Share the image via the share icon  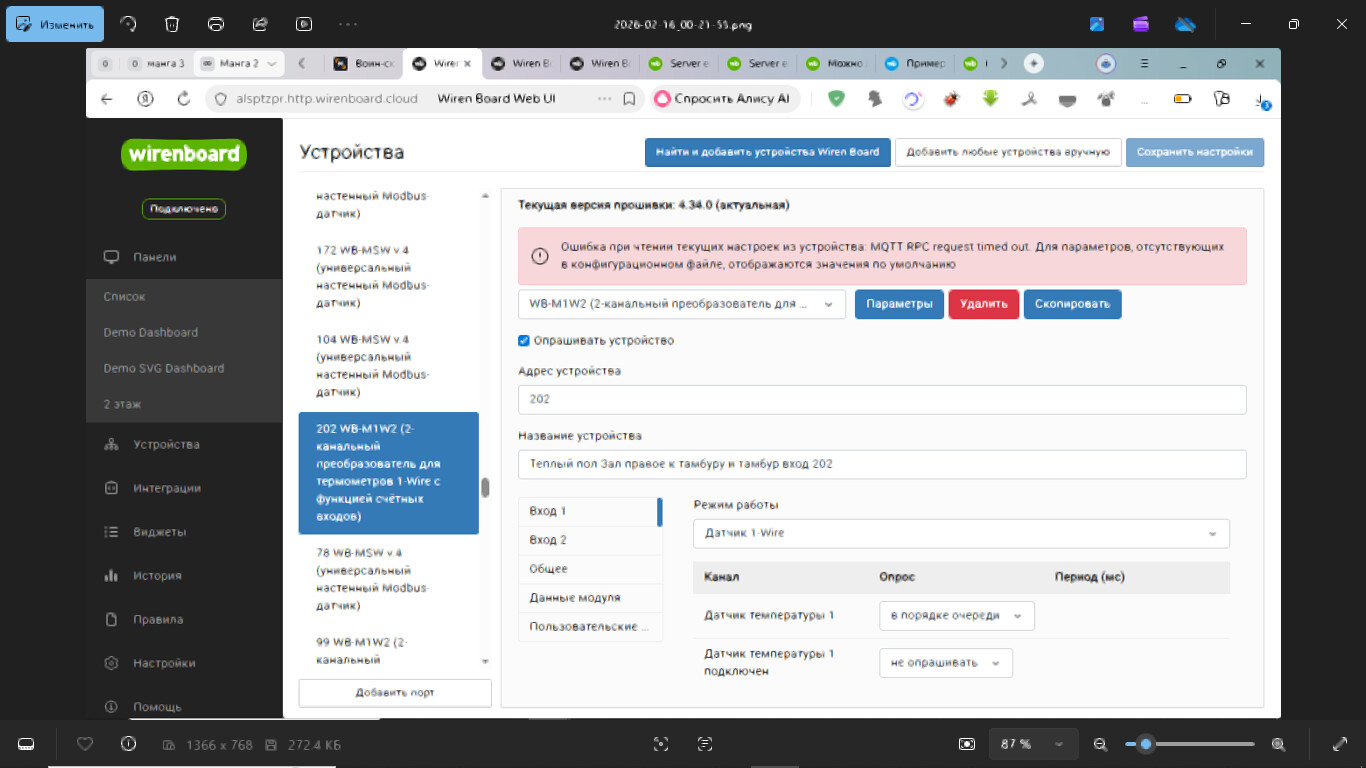(260, 24)
